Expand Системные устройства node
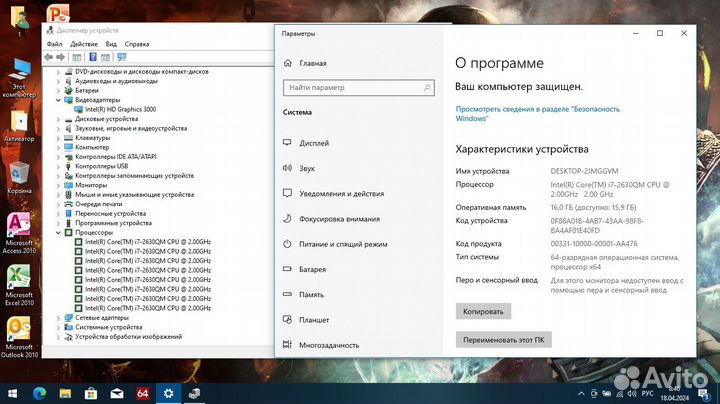 pyautogui.click(x=58, y=327)
